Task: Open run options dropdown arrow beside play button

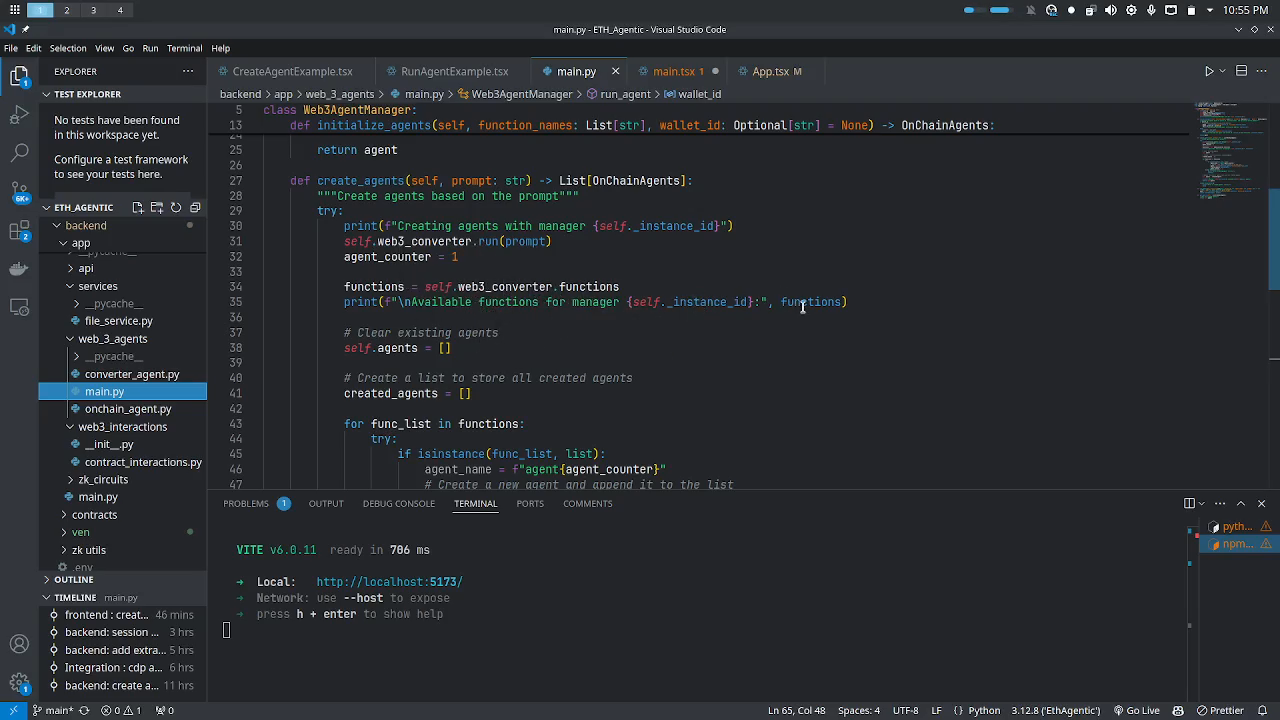Action: [x=1222, y=71]
